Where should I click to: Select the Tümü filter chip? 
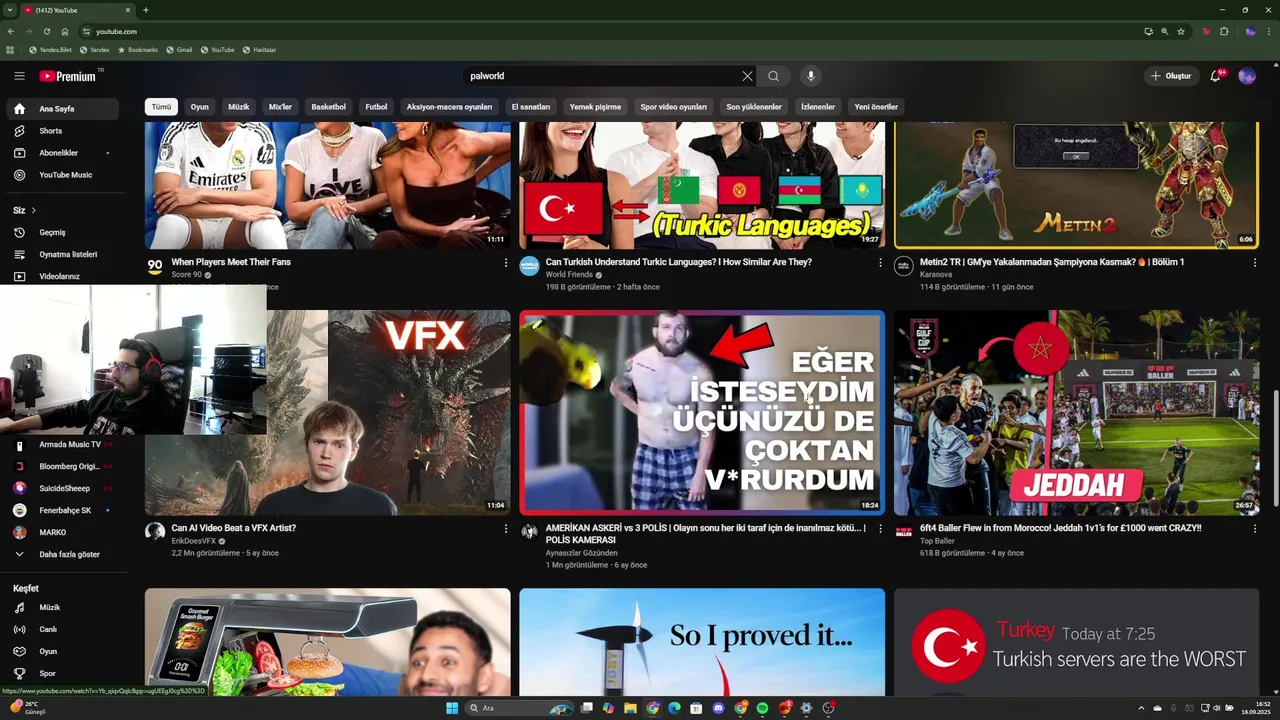click(161, 107)
